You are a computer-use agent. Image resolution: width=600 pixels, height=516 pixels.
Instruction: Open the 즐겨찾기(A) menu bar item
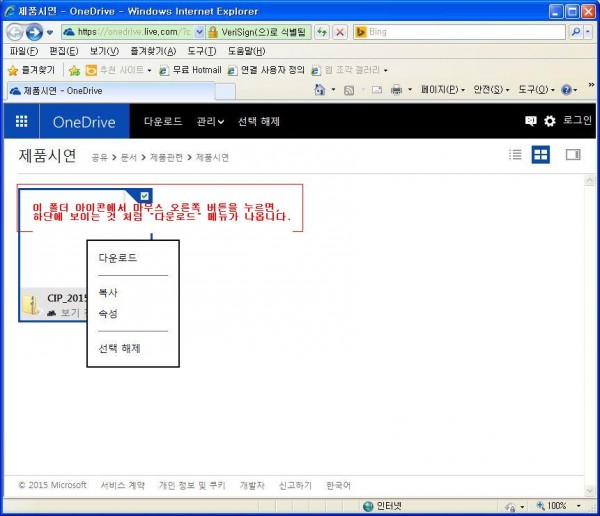click(x=154, y=51)
